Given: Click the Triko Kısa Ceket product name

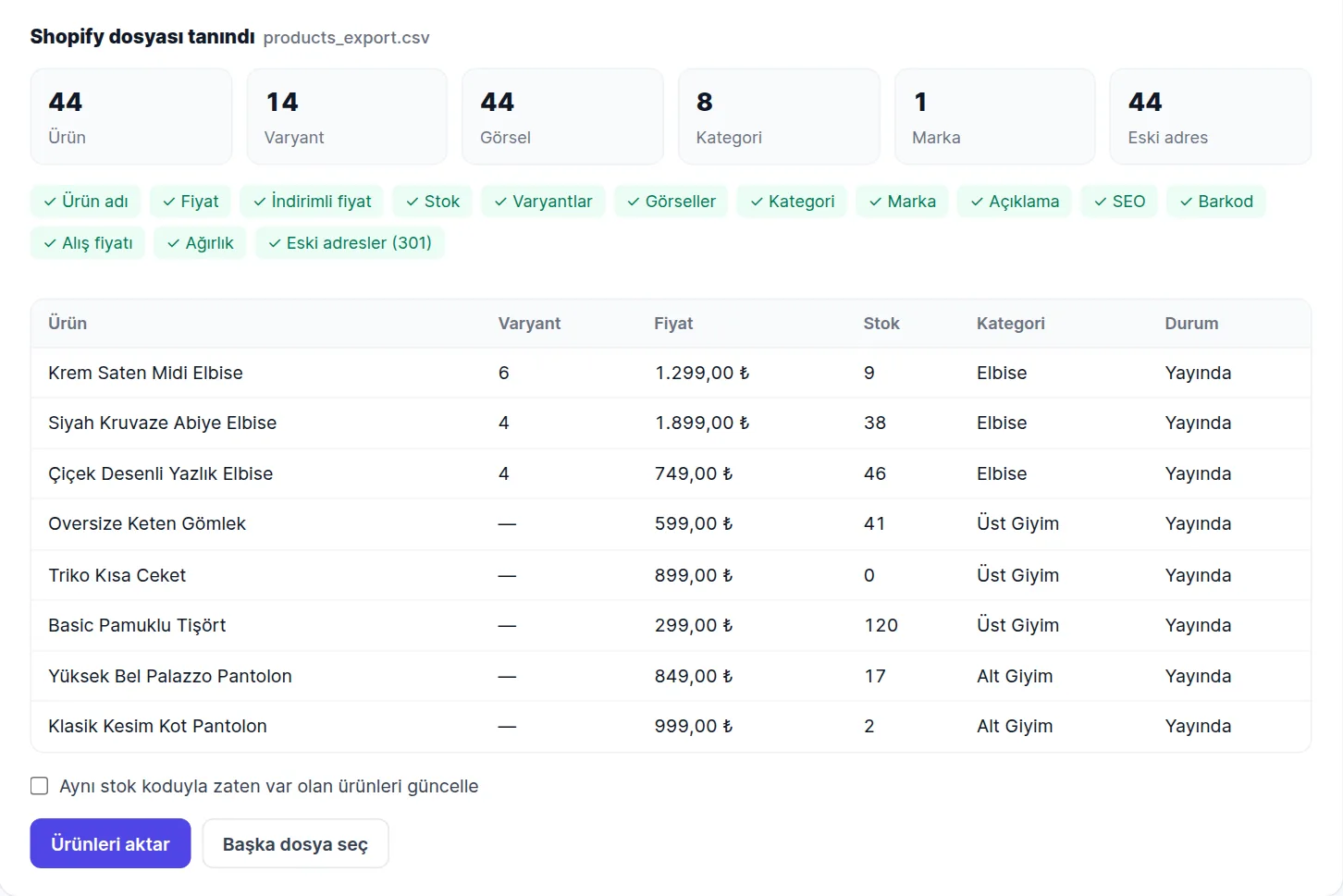Looking at the screenshot, I should [x=117, y=575].
